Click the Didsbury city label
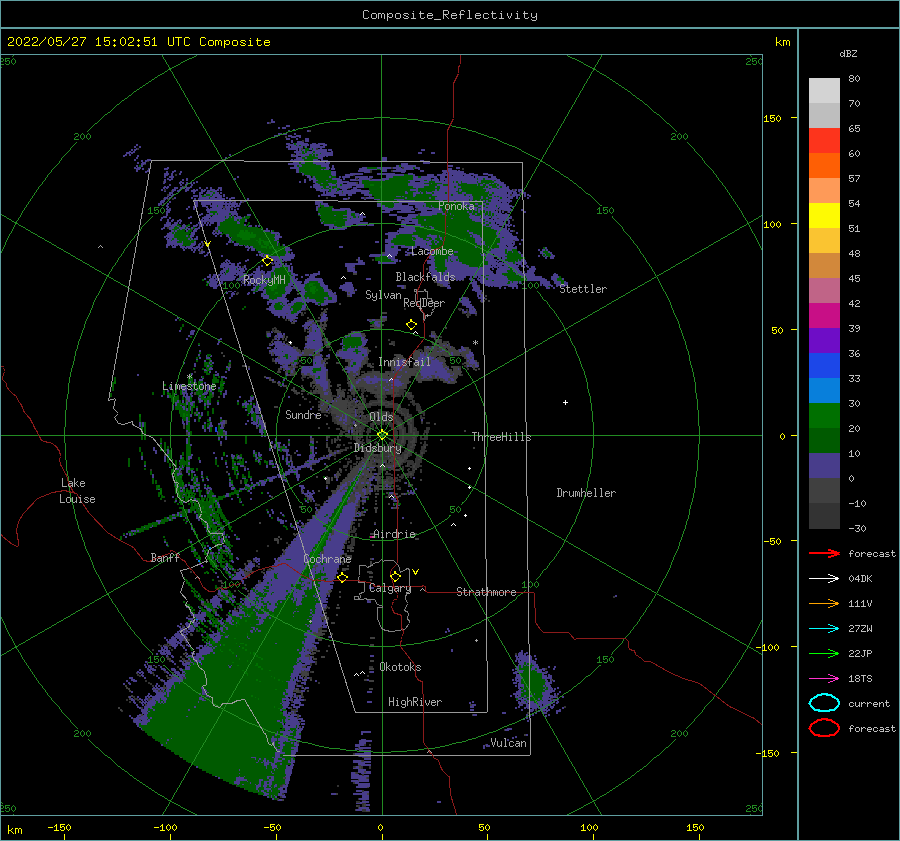 tap(378, 448)
